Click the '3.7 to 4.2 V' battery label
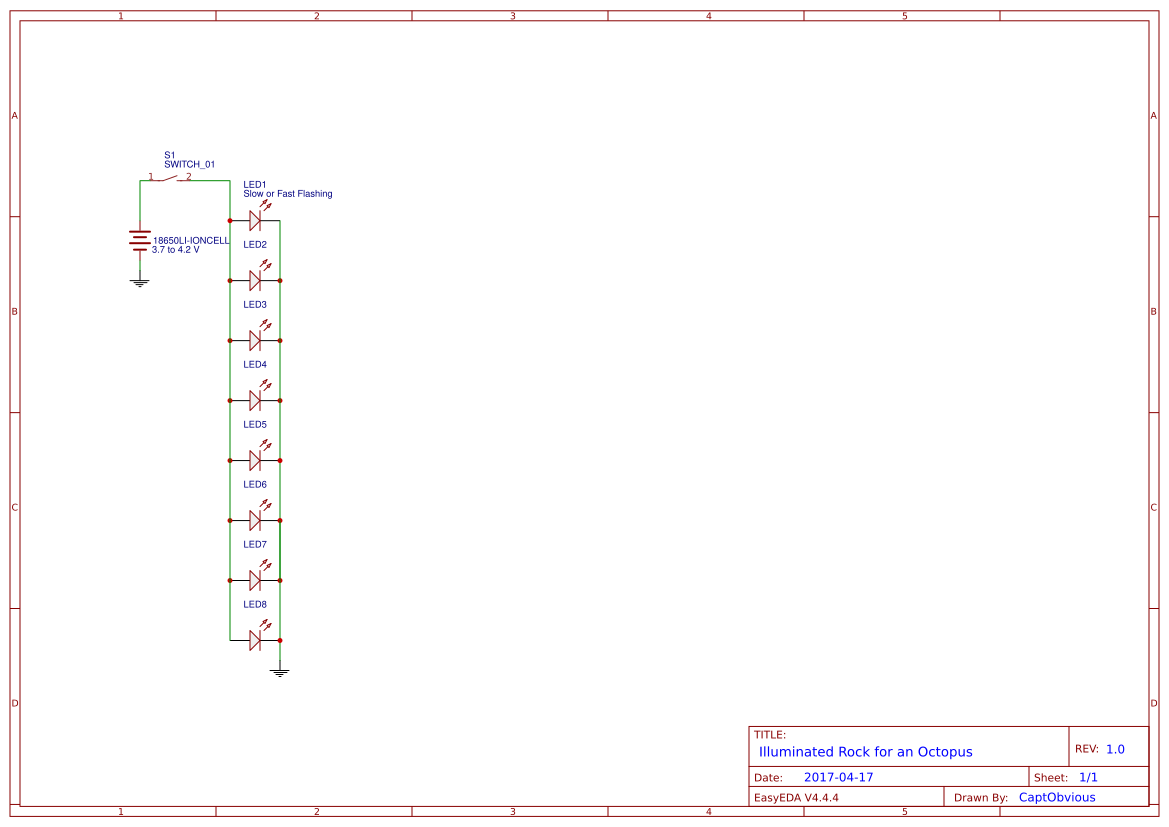The width and height of the screenshot is (1169, 827). (176, 250)
